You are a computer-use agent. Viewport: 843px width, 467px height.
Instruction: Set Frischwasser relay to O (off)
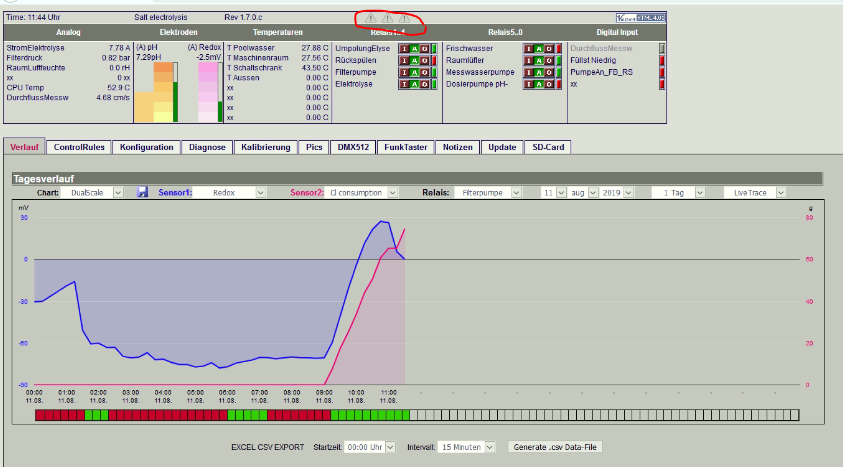tap(549, 48)
